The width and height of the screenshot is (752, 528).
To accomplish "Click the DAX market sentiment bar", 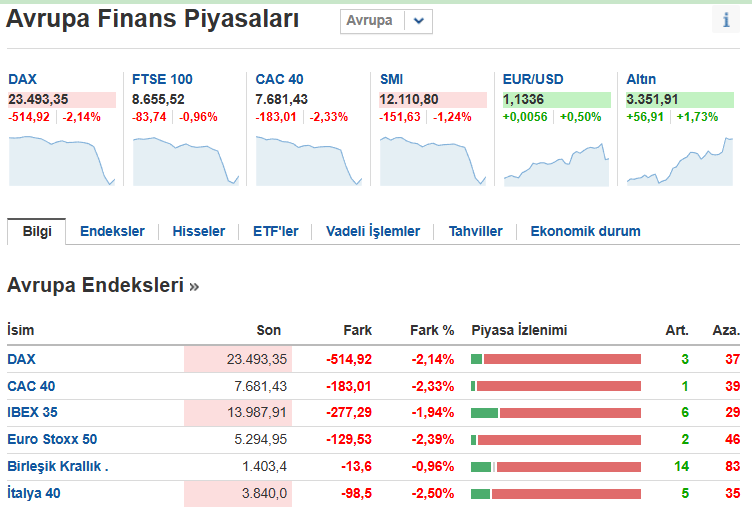I will click(x=555, y=359).
